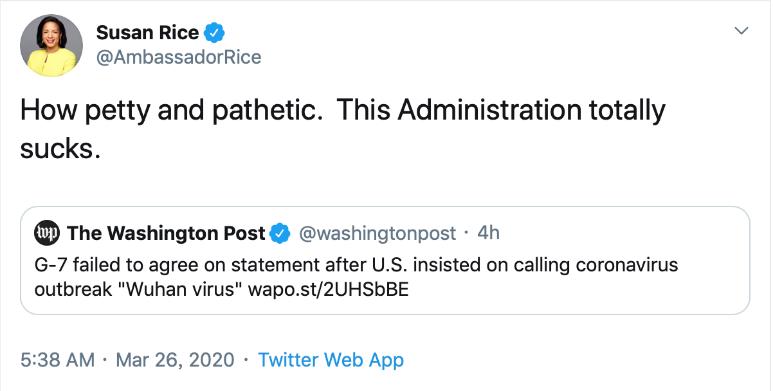Open the Susan Rice display name
This screenshot has height=391, width=773.
147,33
